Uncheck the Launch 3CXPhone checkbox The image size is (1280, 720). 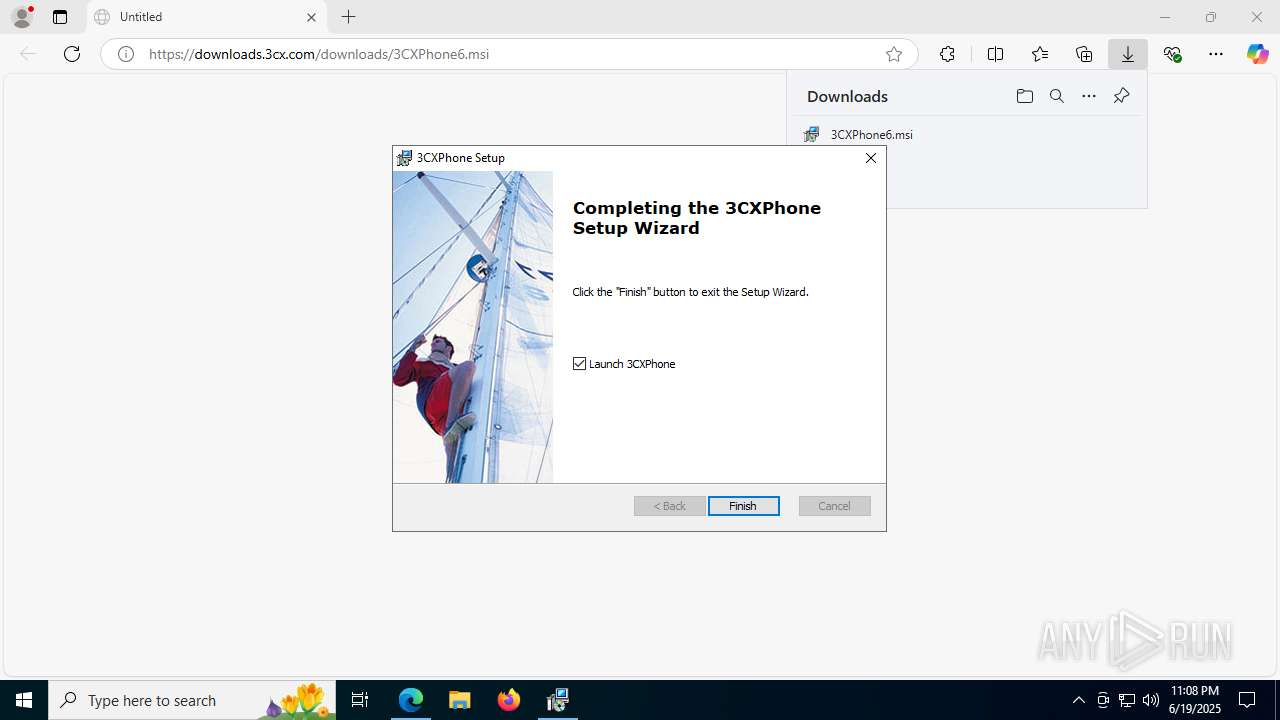click(x=579, y=364)
